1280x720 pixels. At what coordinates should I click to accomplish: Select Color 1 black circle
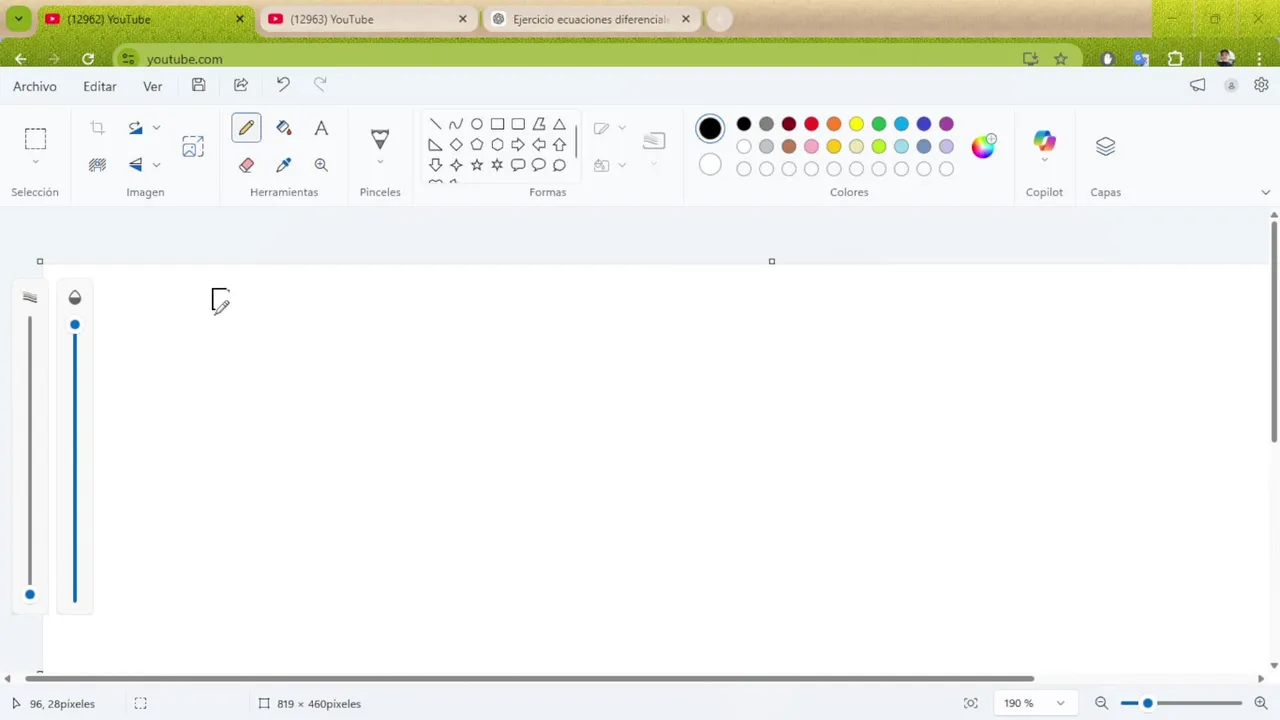tap(710, 128)
